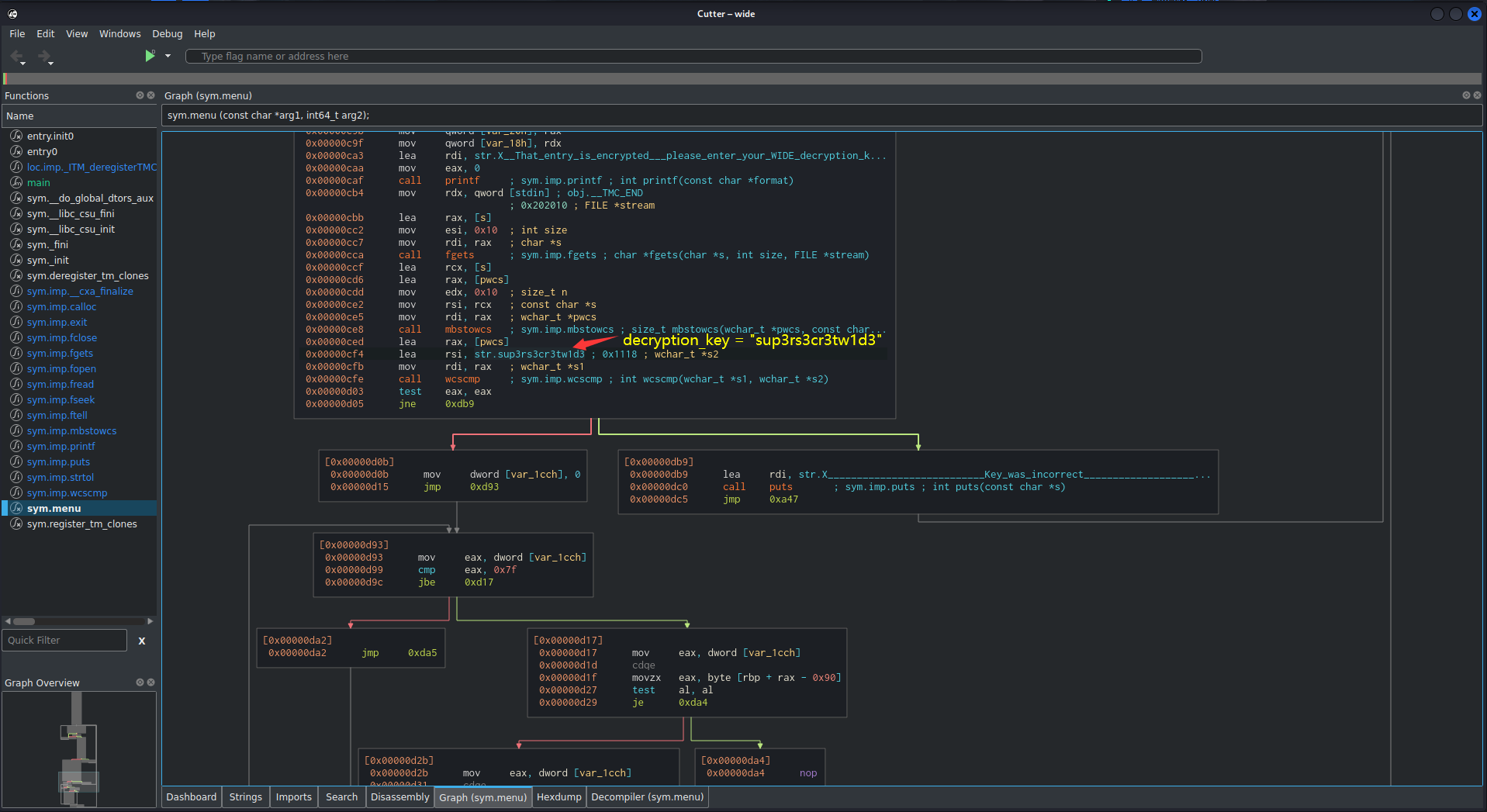Close the Functions panel
This screenshot has height=812, width=1487.
pyautogui.click(x=150, y=95)
